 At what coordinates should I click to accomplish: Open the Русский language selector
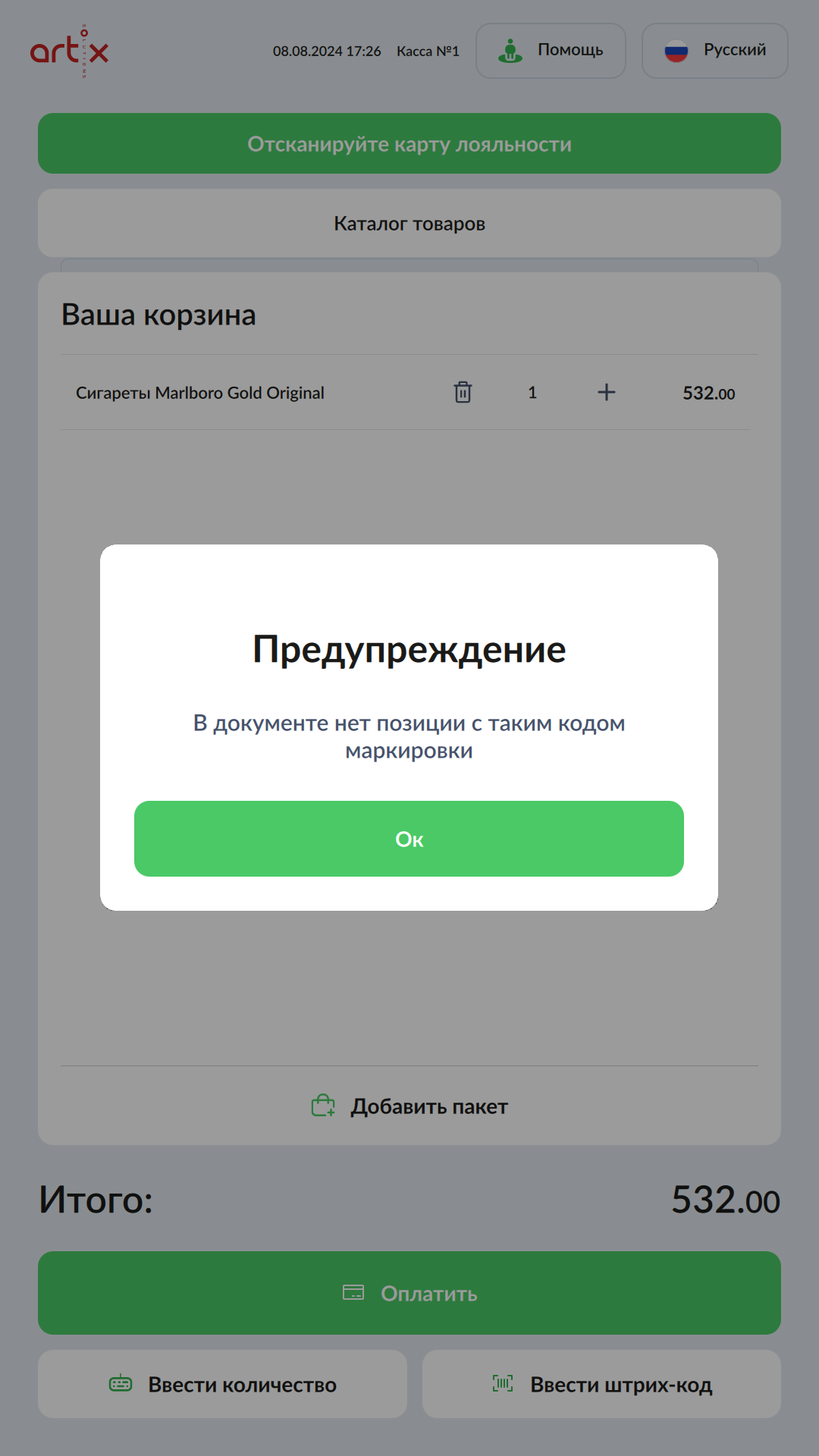pyautogui.click(x=715, y=51)
